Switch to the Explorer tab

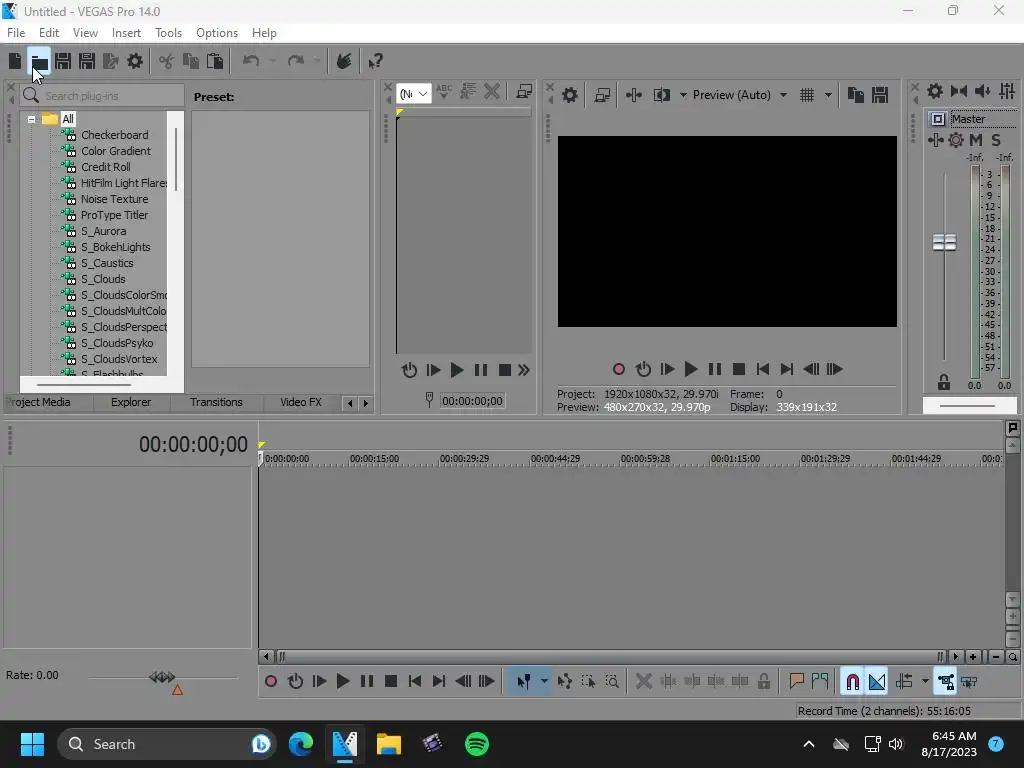coord(131,402)
